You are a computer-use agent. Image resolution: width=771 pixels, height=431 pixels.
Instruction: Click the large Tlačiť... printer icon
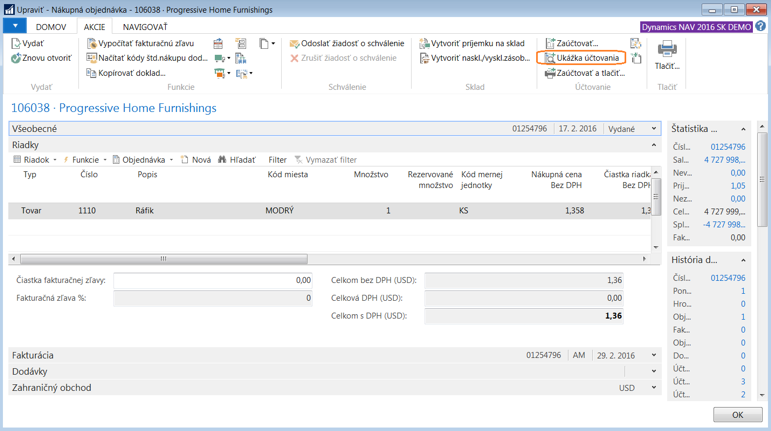tap(667, 49)
